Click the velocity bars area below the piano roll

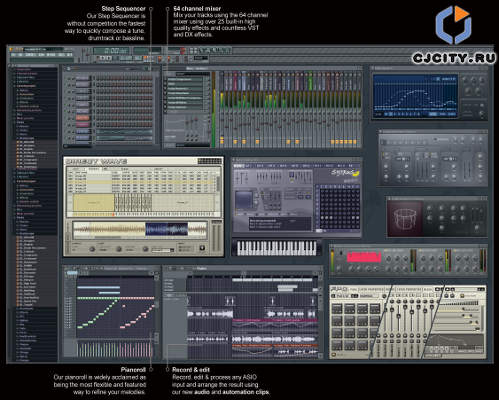pos(115,349)
